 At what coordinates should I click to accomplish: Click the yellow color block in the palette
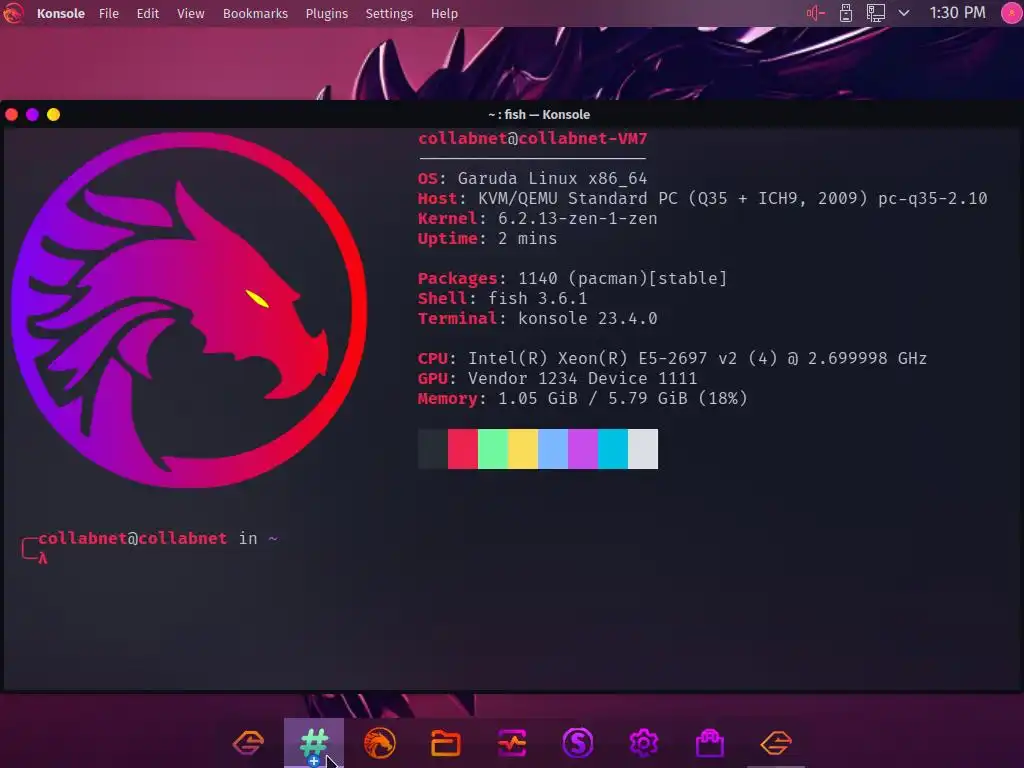523,449
